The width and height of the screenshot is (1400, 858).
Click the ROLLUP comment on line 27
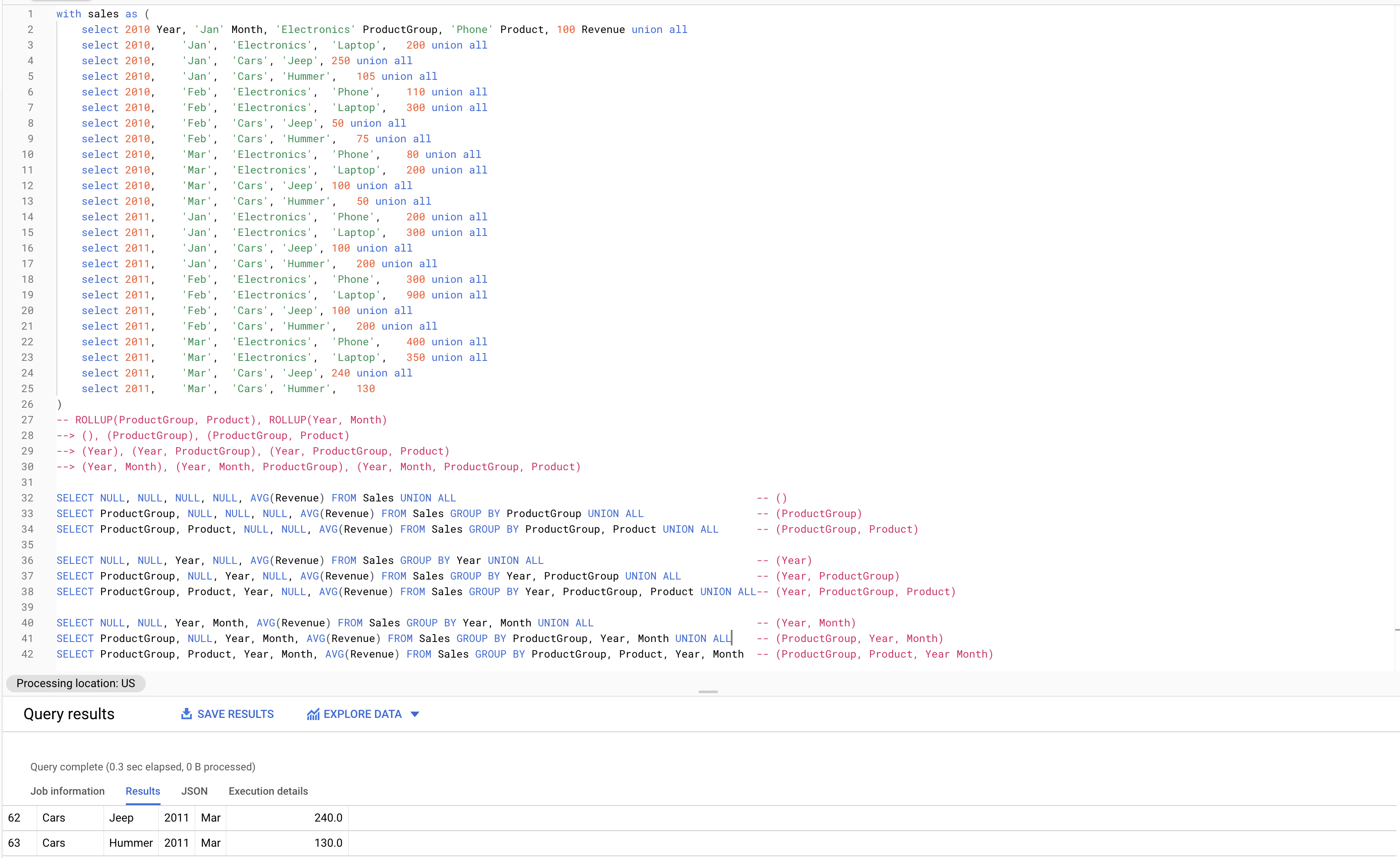click(222, 419)
